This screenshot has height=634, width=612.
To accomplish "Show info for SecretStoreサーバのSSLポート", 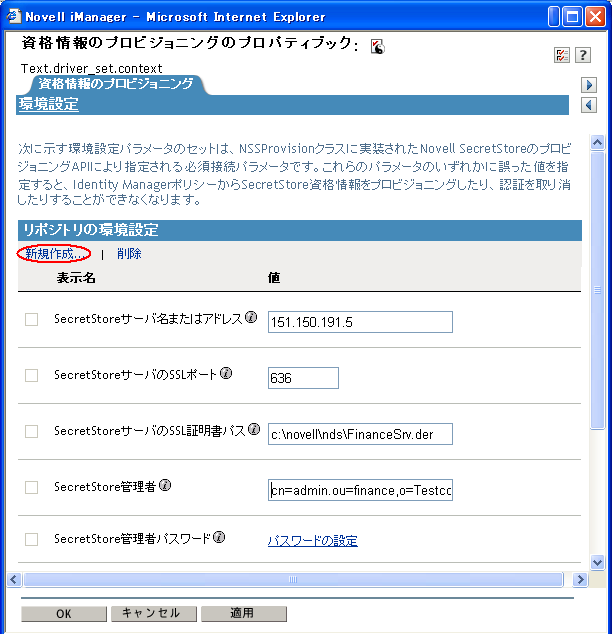I will [x=226, y=373].
